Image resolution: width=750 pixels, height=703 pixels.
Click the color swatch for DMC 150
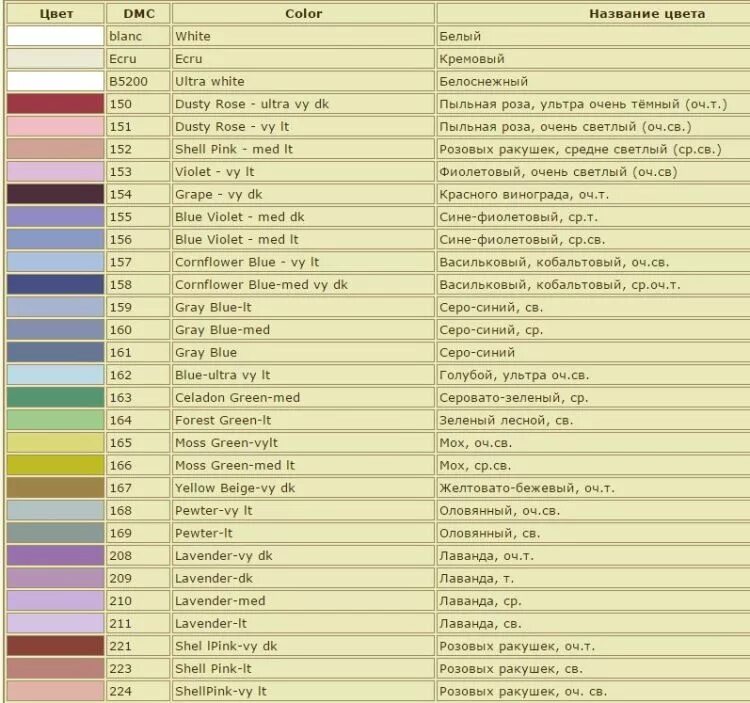55,104
